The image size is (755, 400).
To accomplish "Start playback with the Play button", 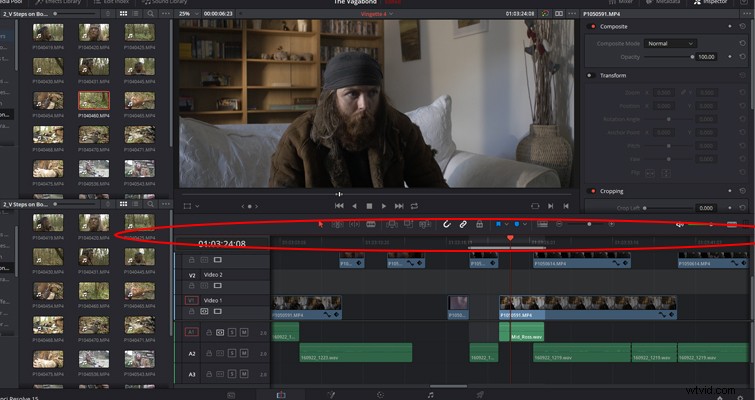I will coord(384,206).
